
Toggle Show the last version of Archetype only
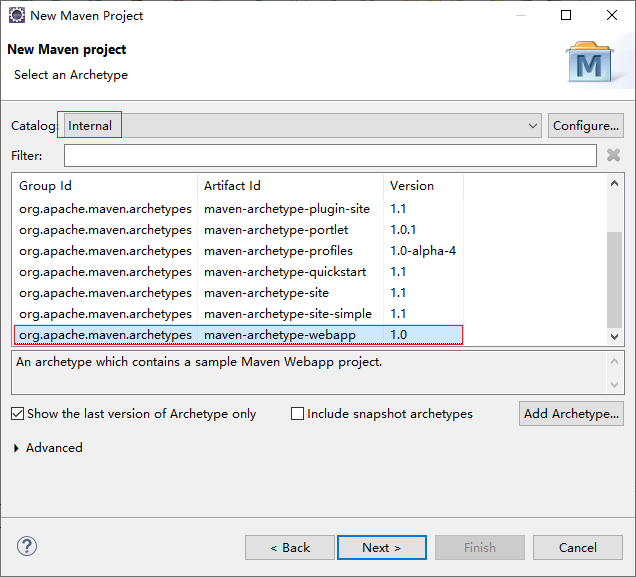click(17, 414)
